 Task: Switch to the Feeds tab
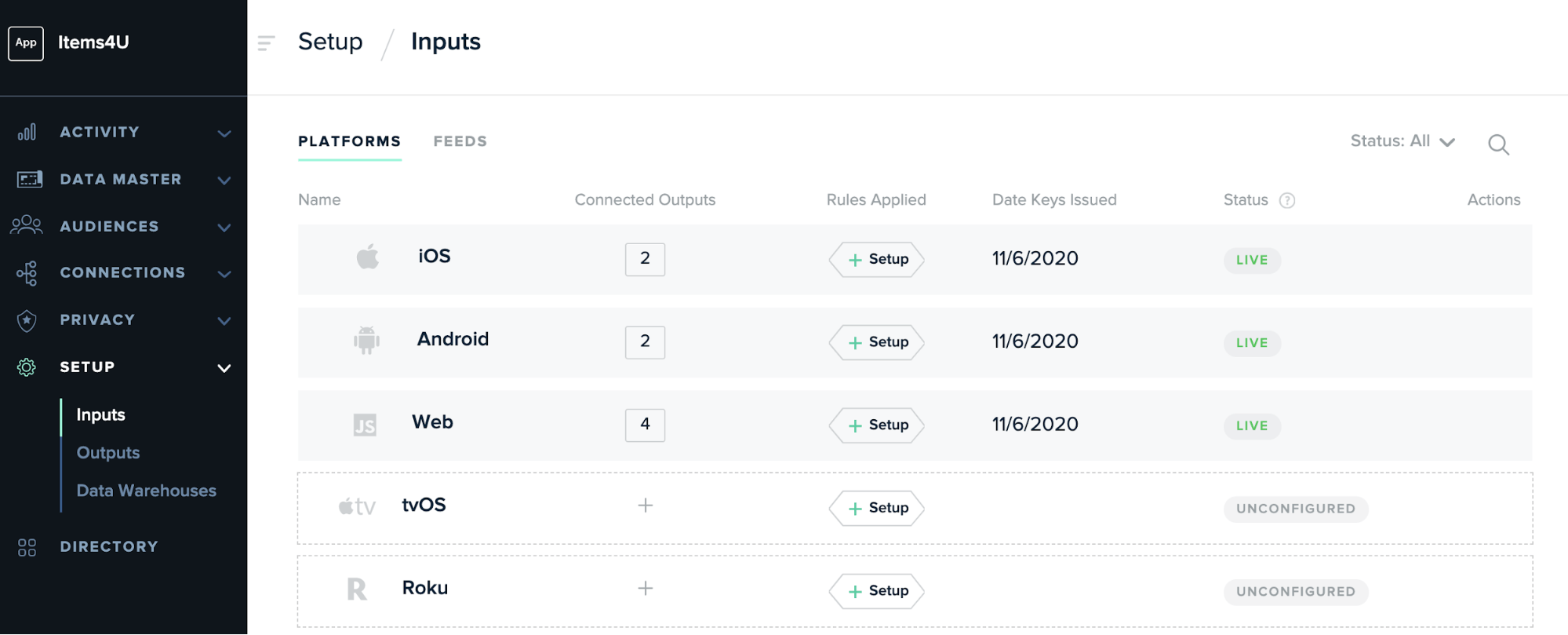[x=460, y=141]
